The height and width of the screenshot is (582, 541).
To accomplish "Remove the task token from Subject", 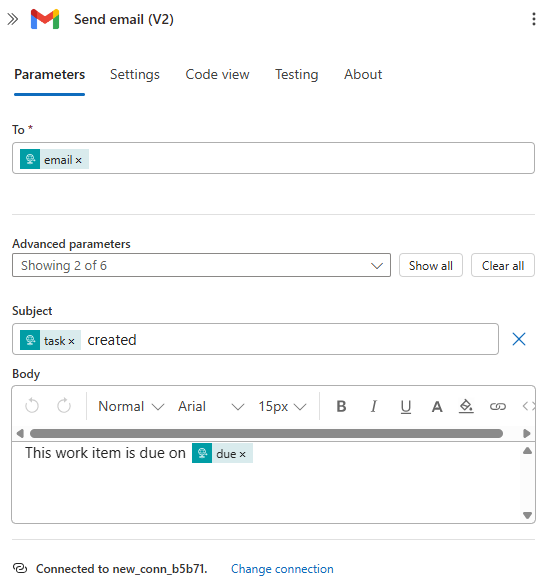I will tap(72, 341).
